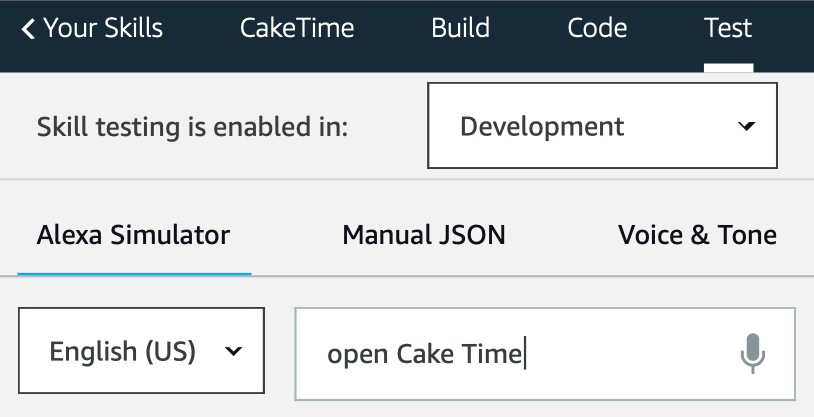The height and width of the screenshot is (417, 814).
Task: Click the "Development" text in stage selector
Action: 542,127
